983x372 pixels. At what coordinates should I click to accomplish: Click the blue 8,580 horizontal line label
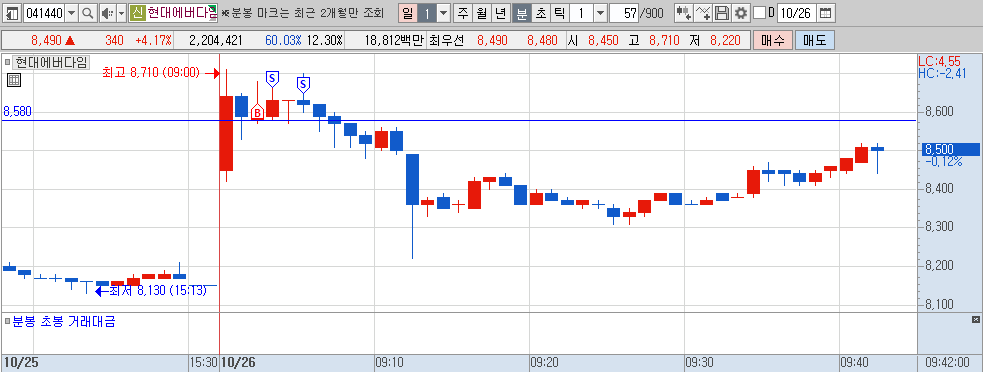tap(18, 112)
